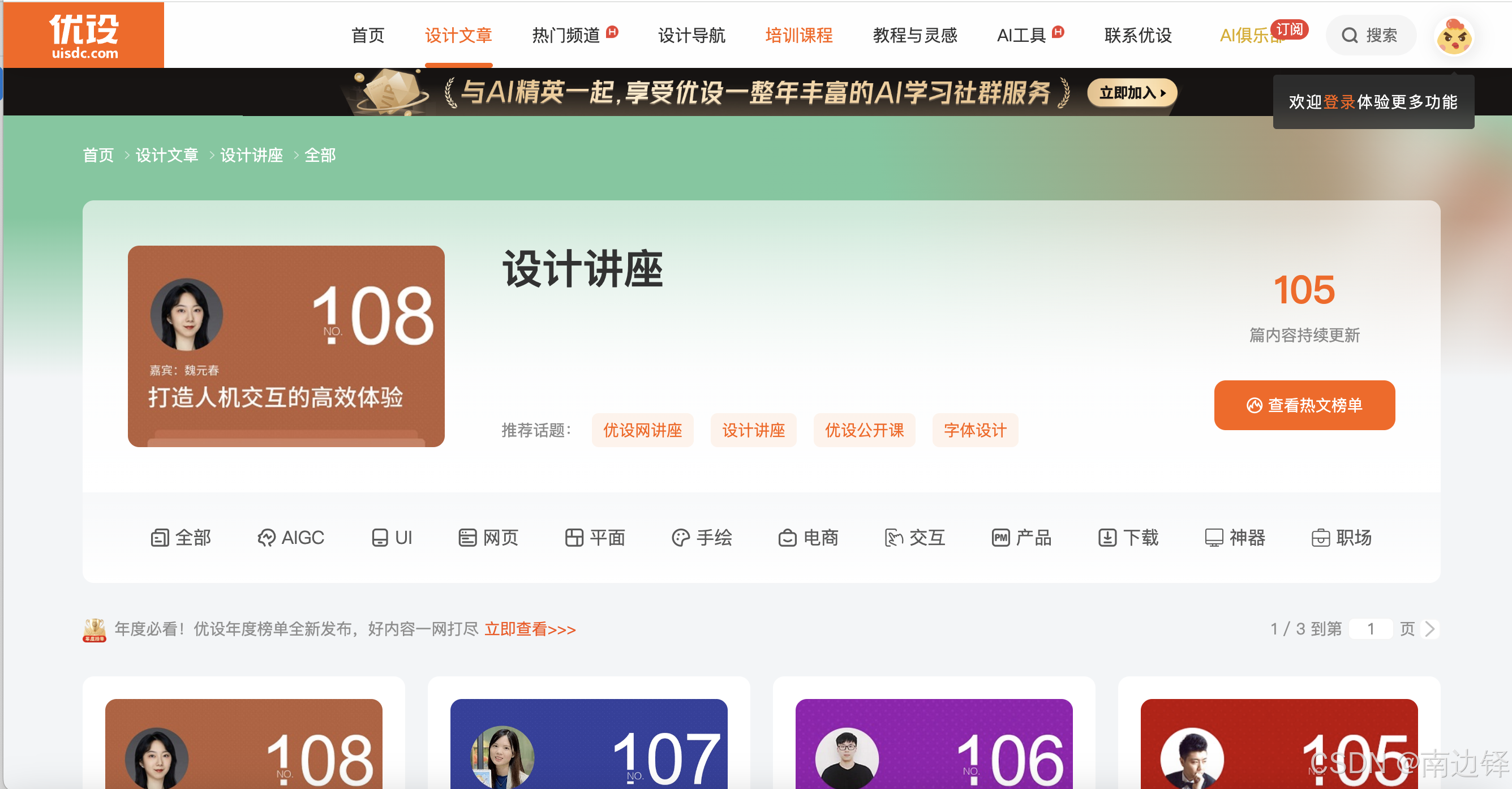Image resolution: width=1512 pixels, height=789 pixels.
Task: Choose the 手绘 palette icon
Action: click(x=680, y=538)
